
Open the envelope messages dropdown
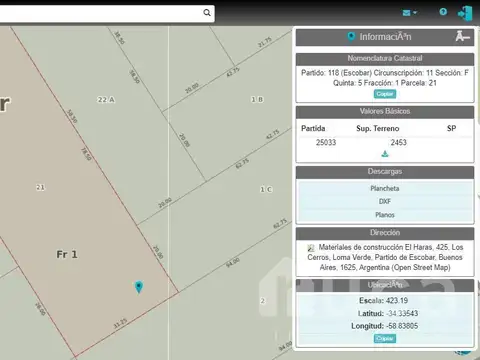[409, 13]
